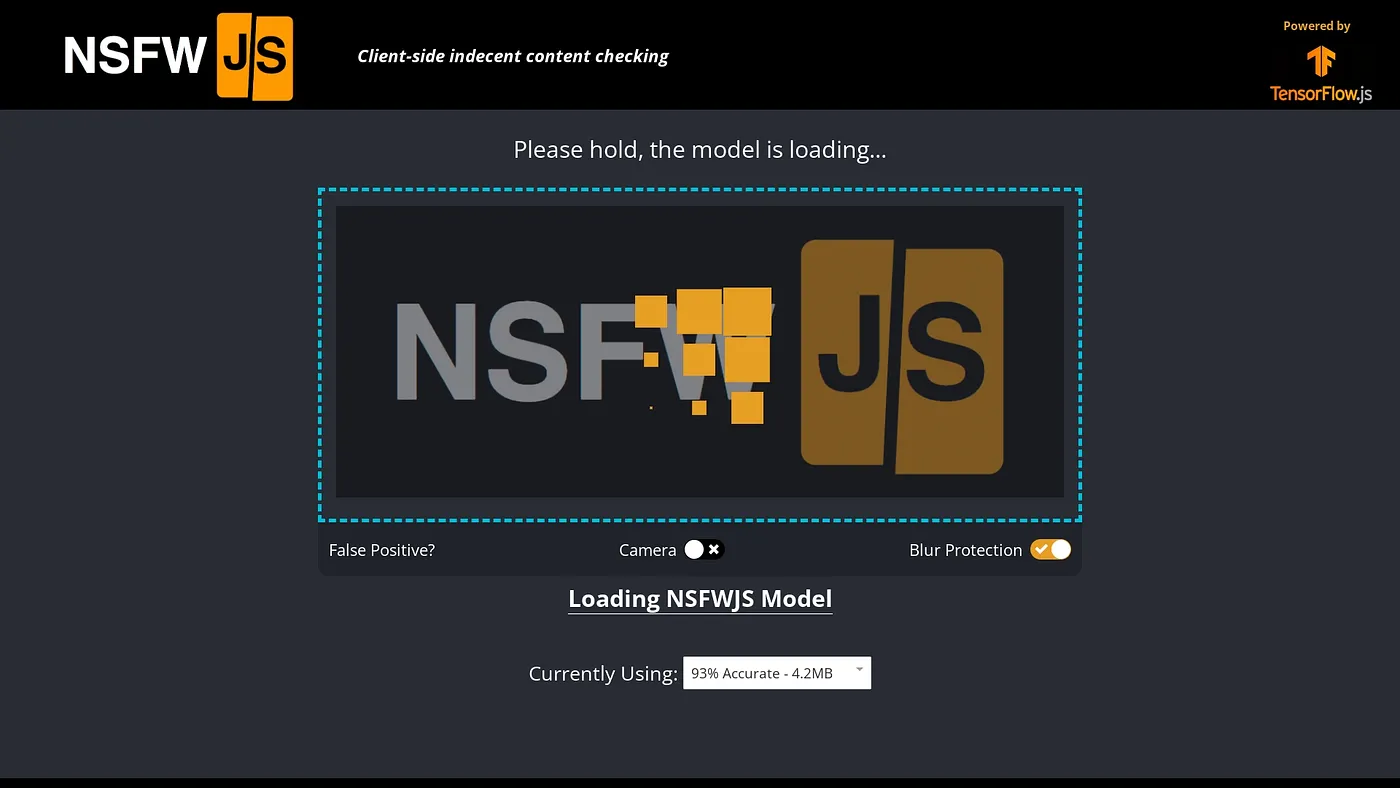
Task: Click the dashed image drop zone preview
Action: click(700, 354)
